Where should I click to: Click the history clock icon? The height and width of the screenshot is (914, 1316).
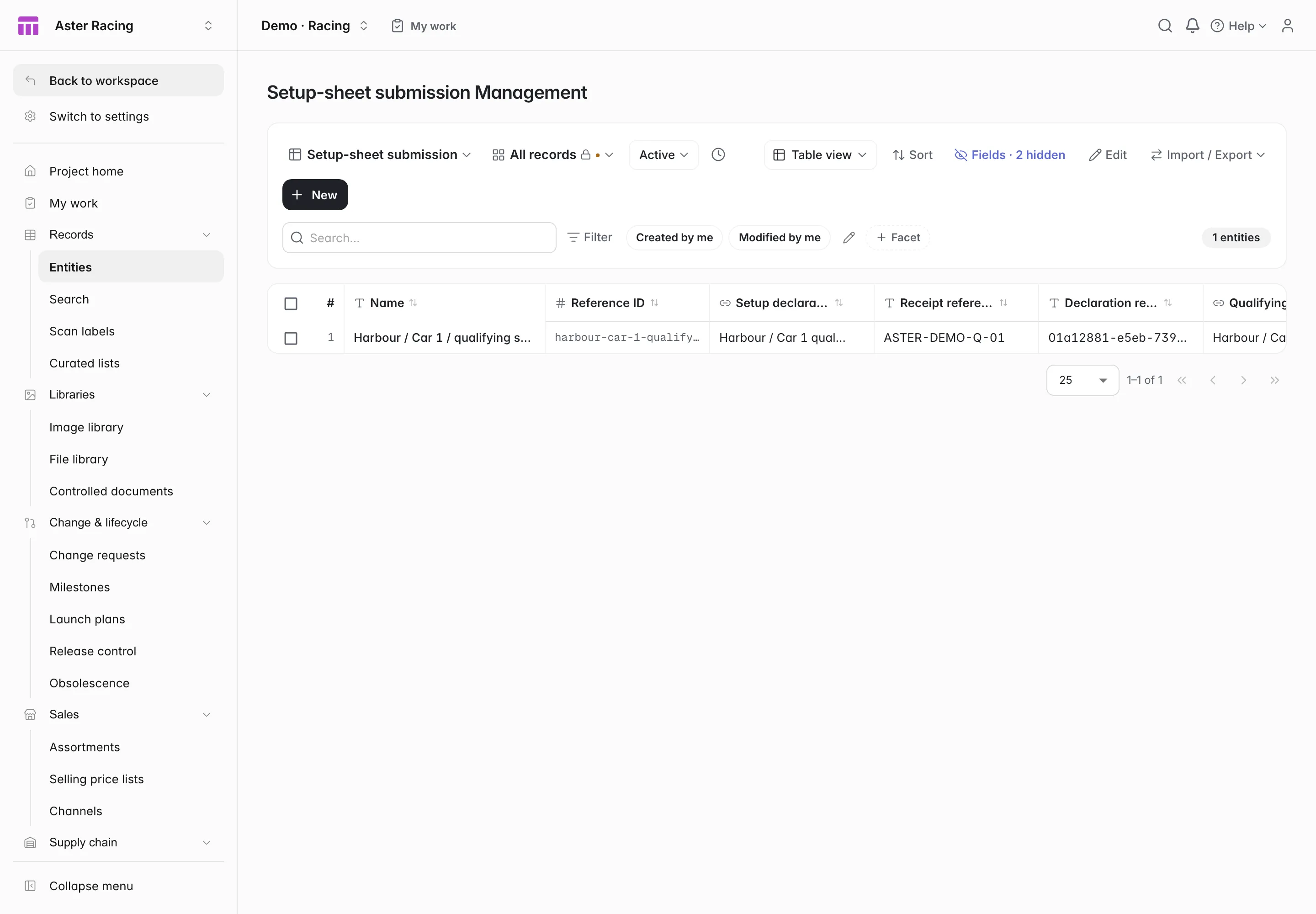718,154
